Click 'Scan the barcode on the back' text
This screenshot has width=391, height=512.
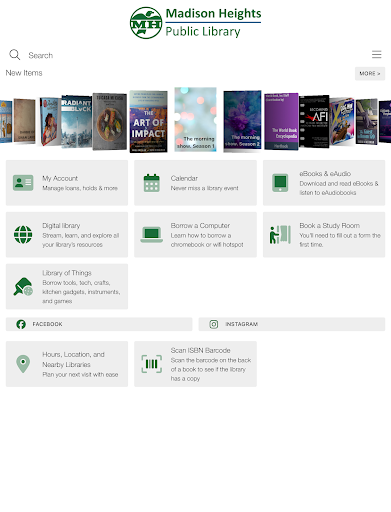point(211,360)
